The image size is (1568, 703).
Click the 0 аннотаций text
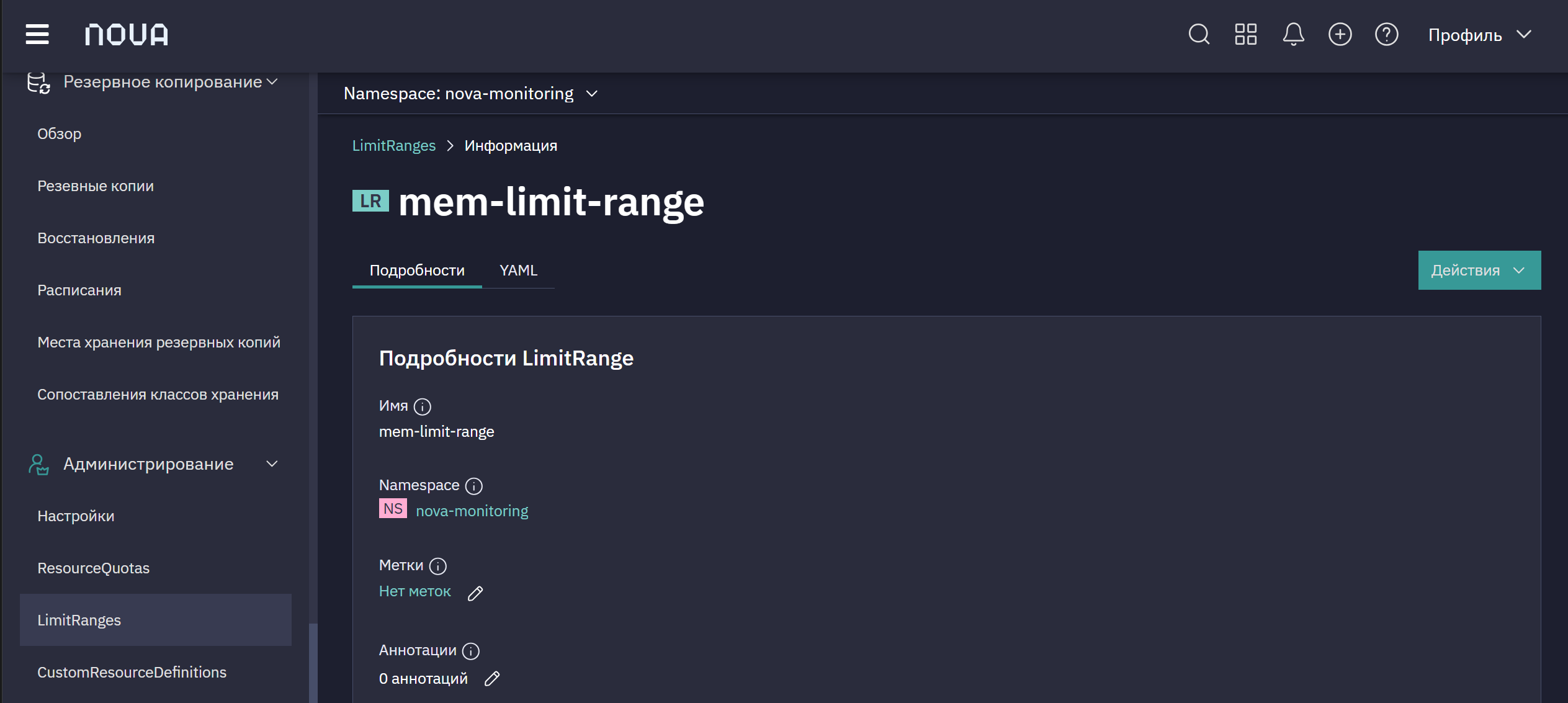coord(423,679)
